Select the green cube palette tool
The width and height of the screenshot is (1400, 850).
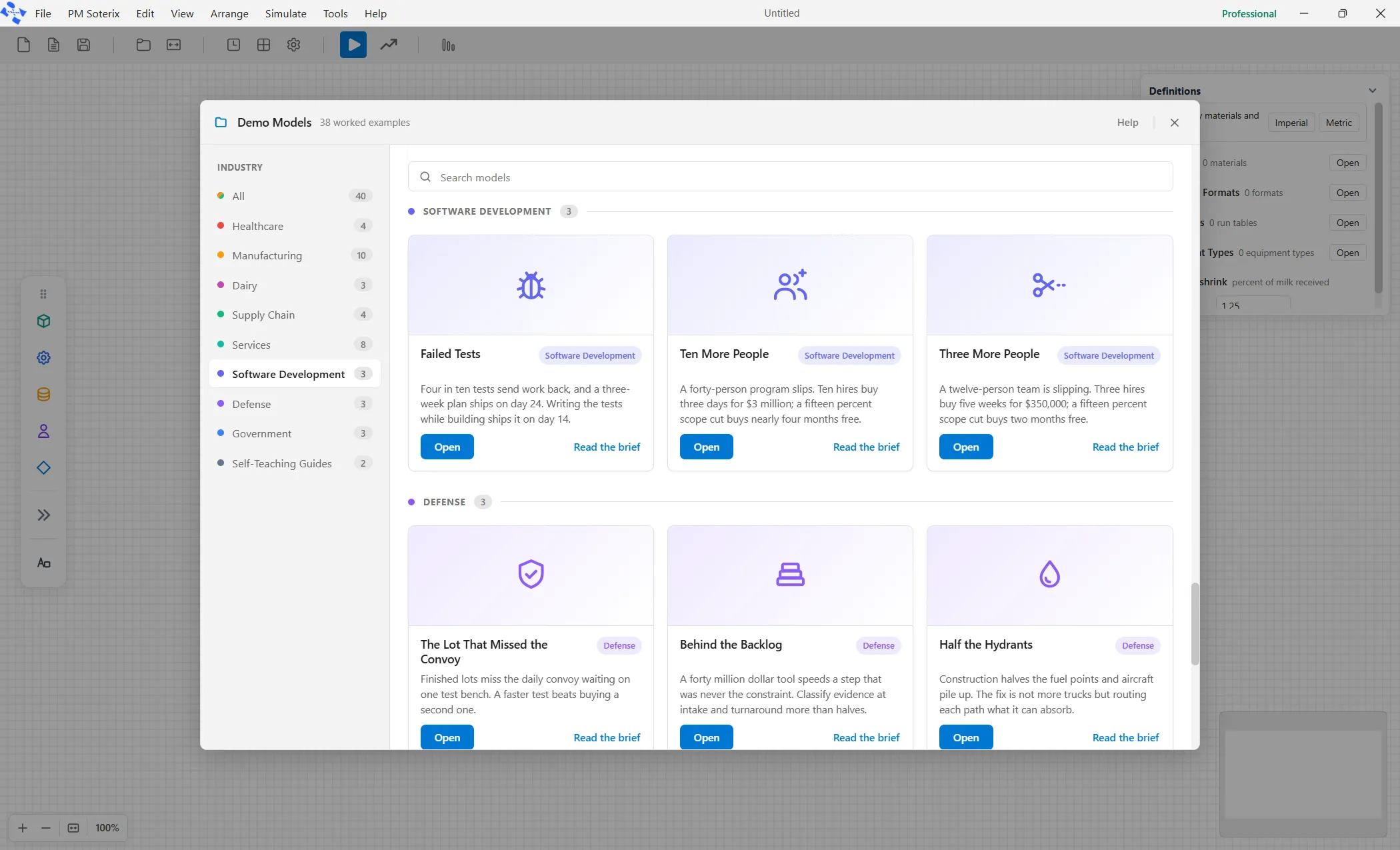pos(43,321)
